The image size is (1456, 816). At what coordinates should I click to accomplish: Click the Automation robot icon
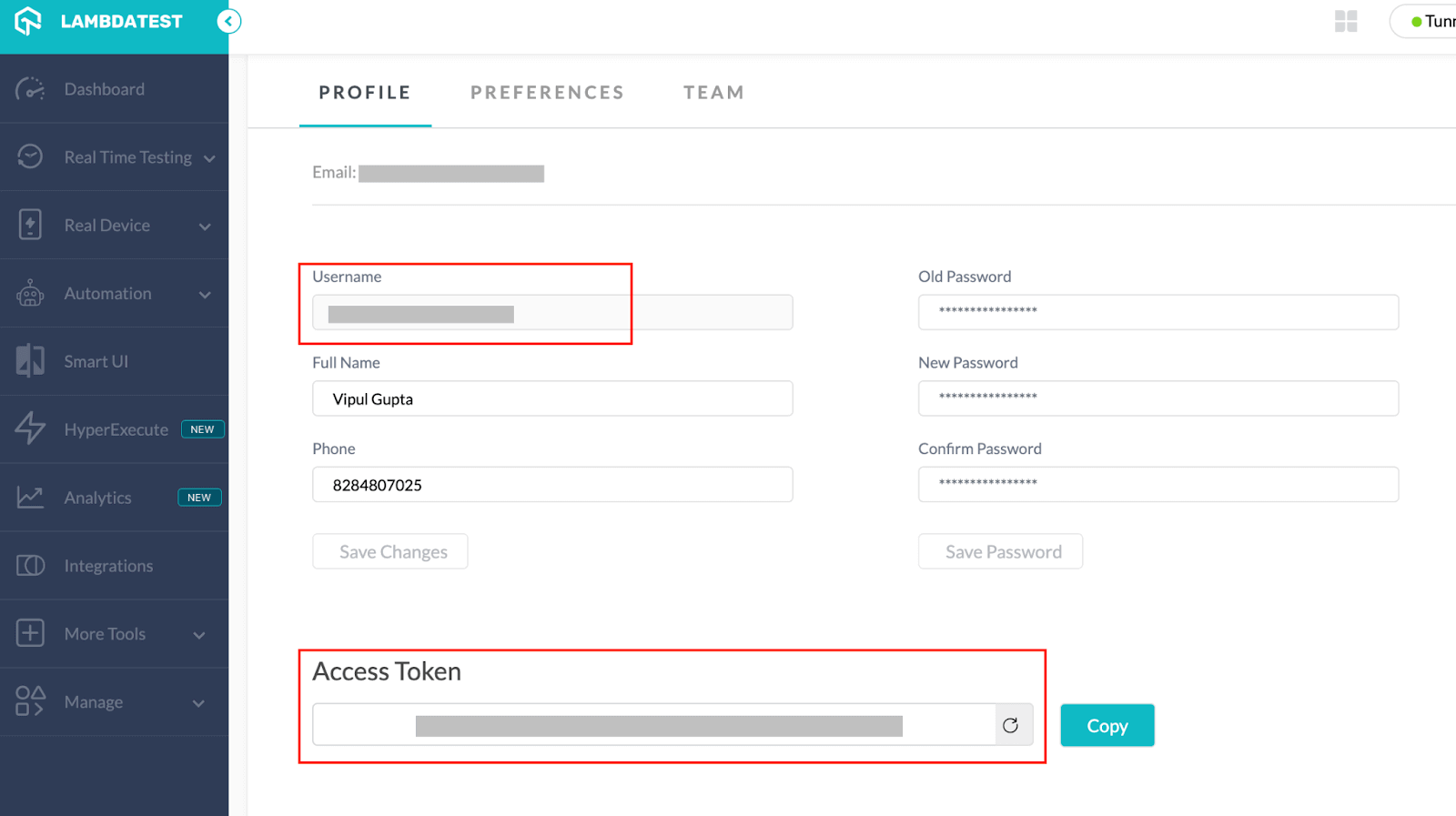tap(30, 293)
